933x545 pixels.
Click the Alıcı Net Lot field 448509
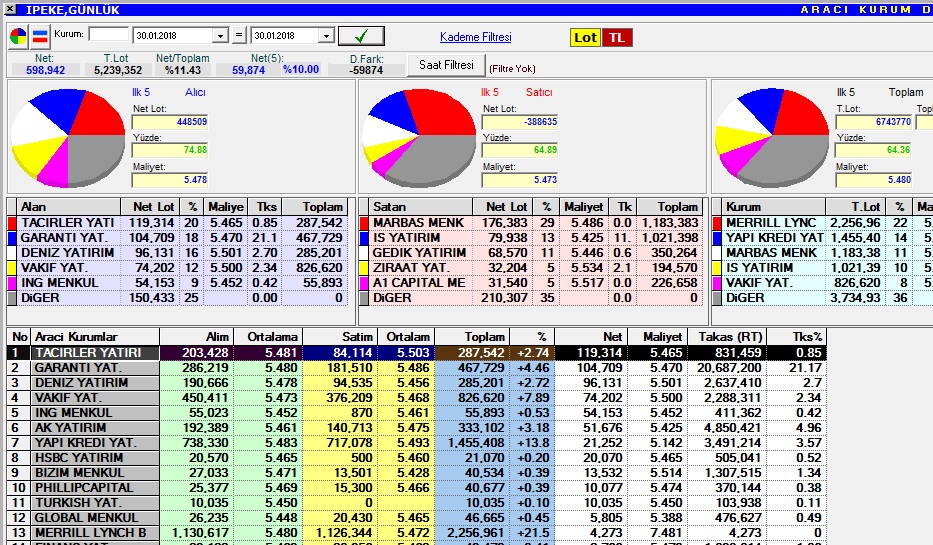[x=170, y=122]
